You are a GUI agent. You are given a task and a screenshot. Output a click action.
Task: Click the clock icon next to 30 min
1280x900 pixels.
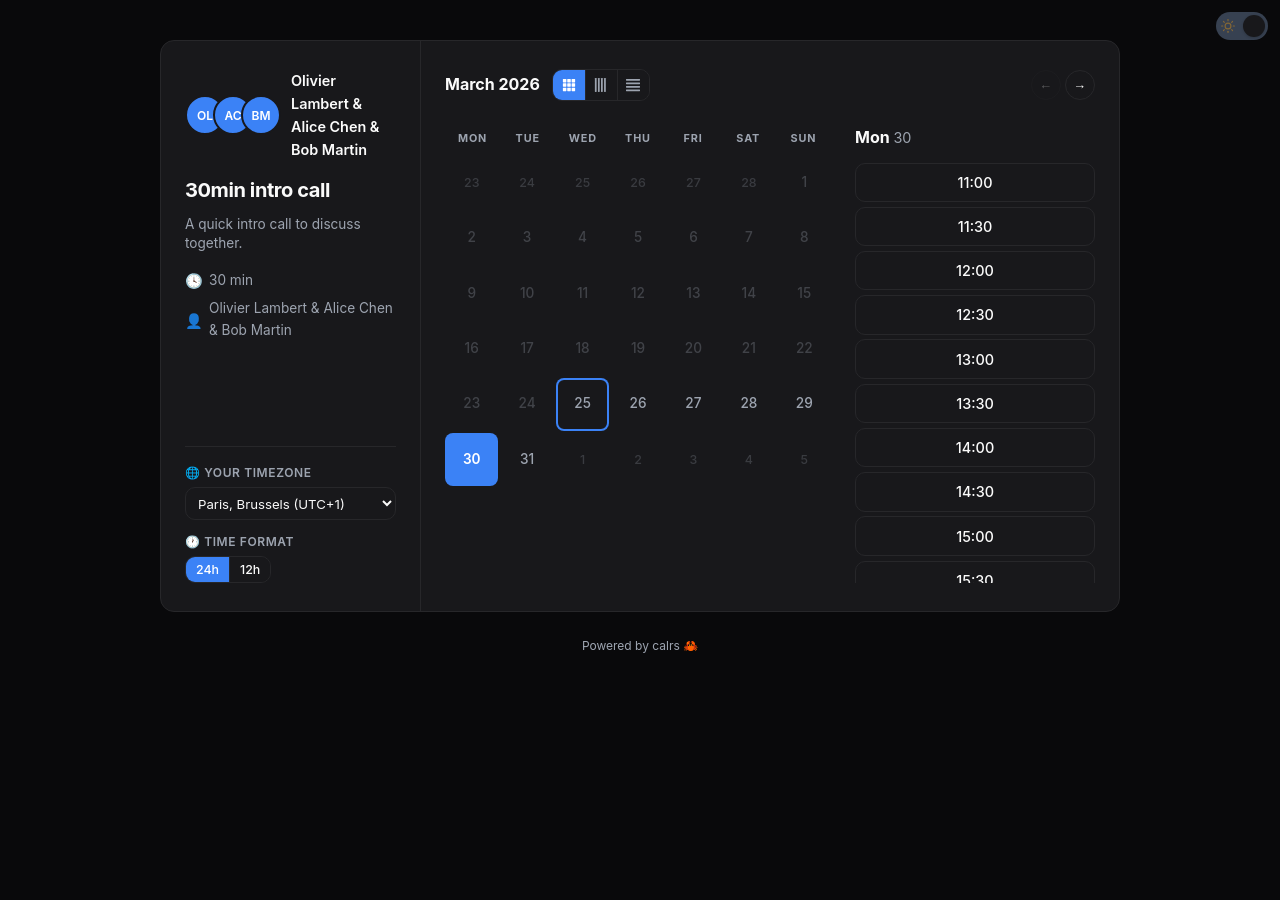[x=193, y=280]
